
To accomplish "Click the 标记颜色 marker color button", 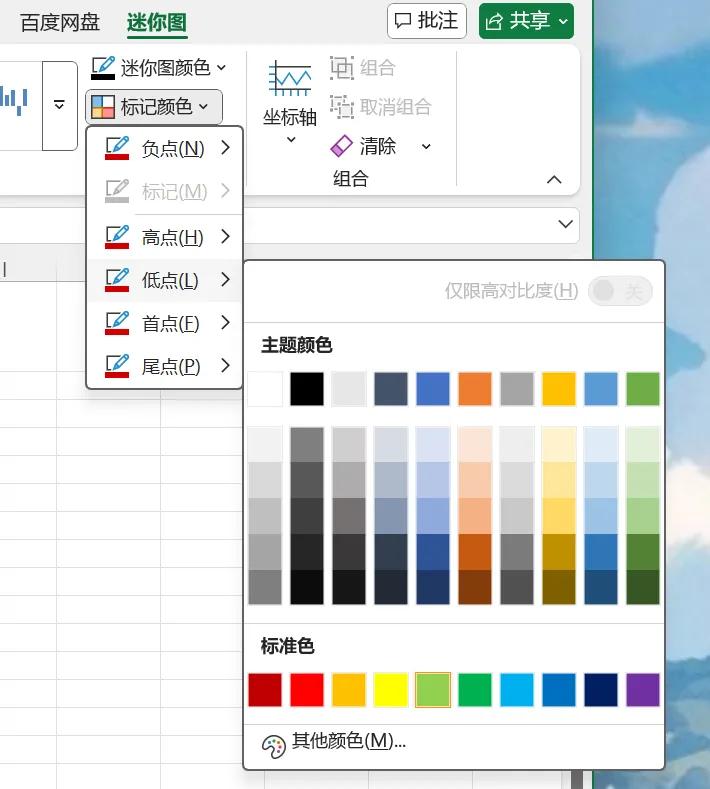I will 153,107.
